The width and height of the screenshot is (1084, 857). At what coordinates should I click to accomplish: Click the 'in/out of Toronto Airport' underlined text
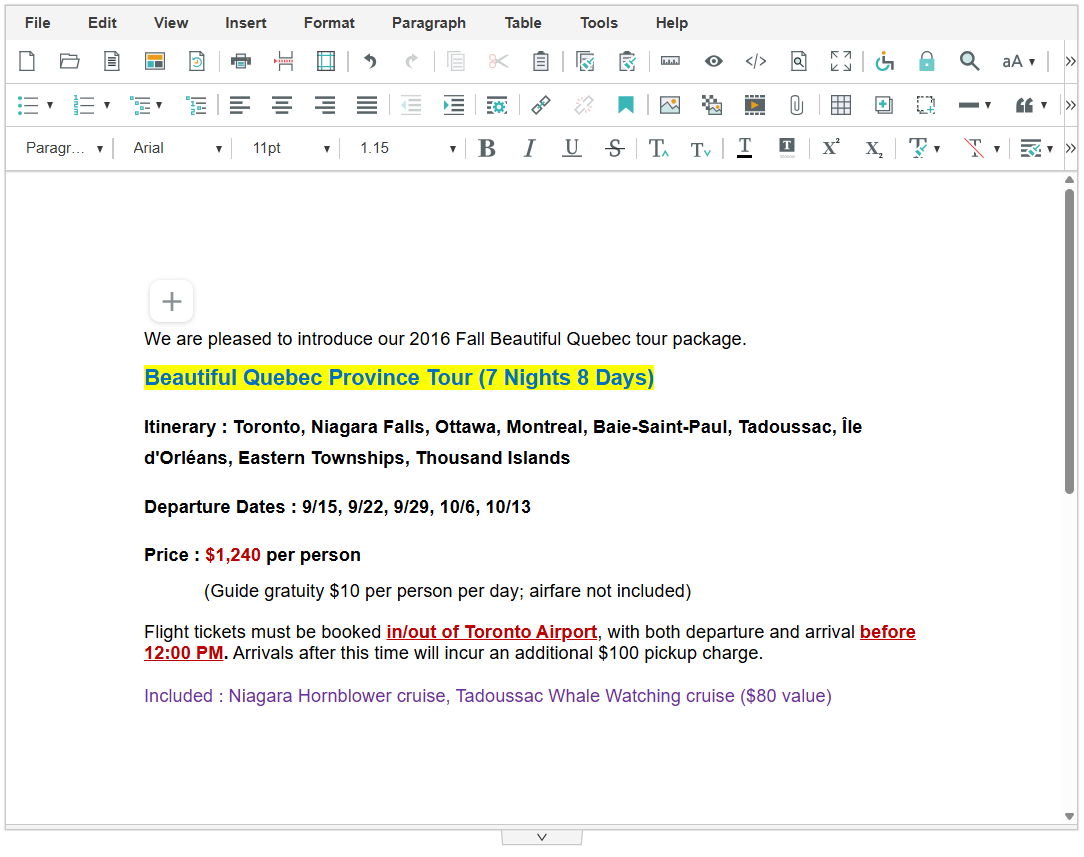tap(492, 632)
